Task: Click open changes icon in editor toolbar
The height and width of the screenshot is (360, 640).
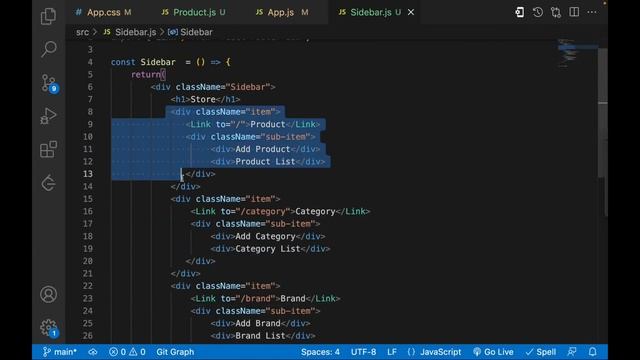Action: 520,12
